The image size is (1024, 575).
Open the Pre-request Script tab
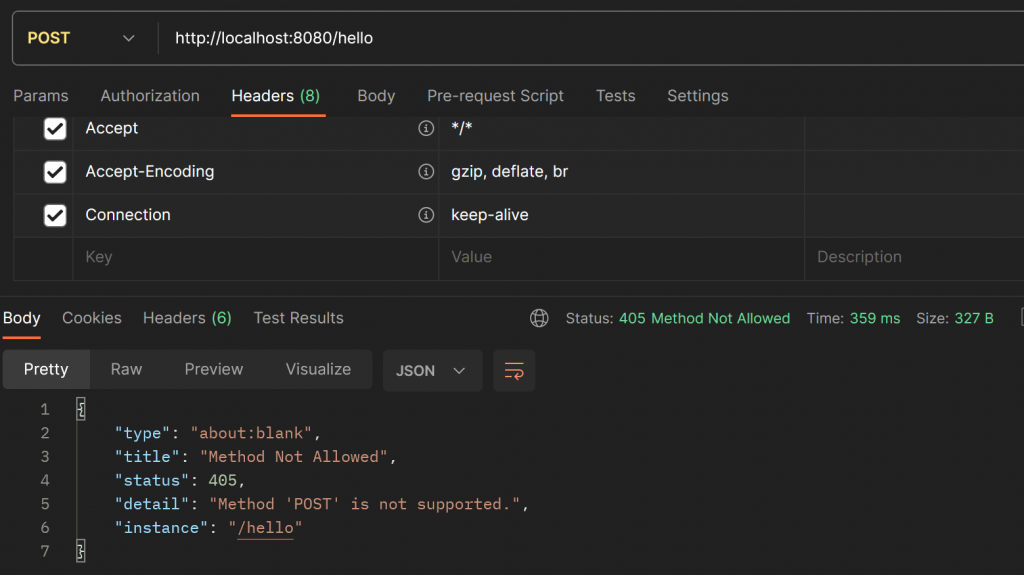coord(495,96)
